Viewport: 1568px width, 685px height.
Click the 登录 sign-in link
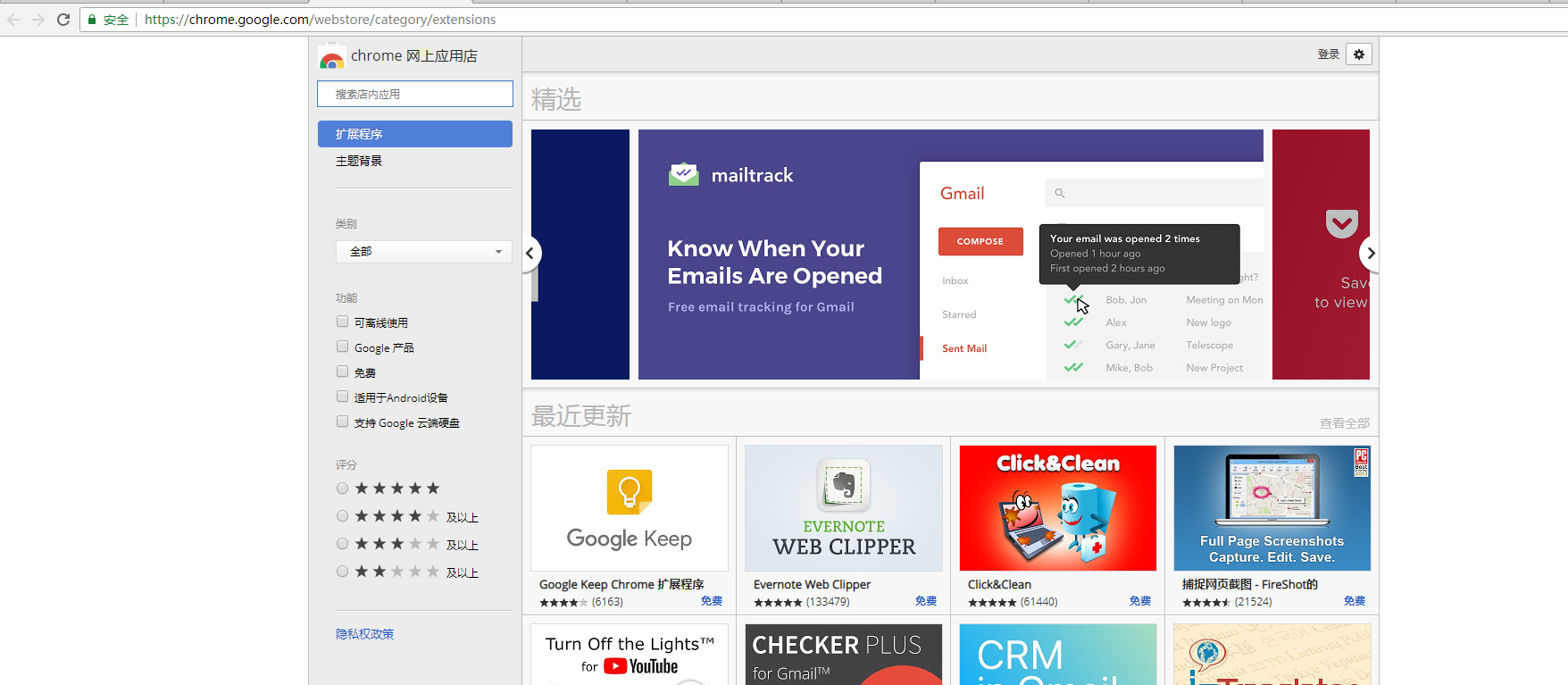(1329, 54)
